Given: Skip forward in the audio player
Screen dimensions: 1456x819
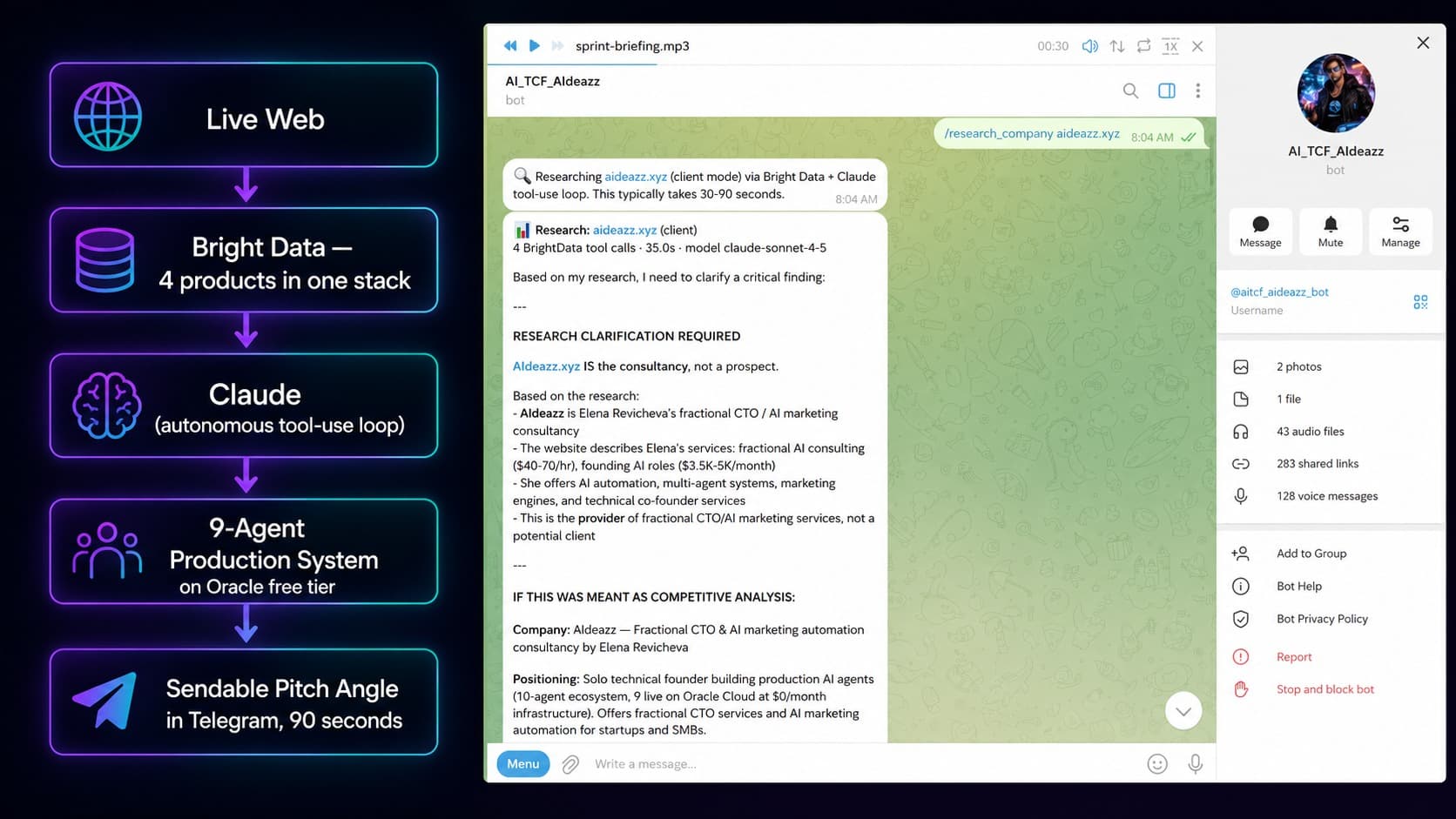Looking at the screenshot, I should tap(558, 45).
